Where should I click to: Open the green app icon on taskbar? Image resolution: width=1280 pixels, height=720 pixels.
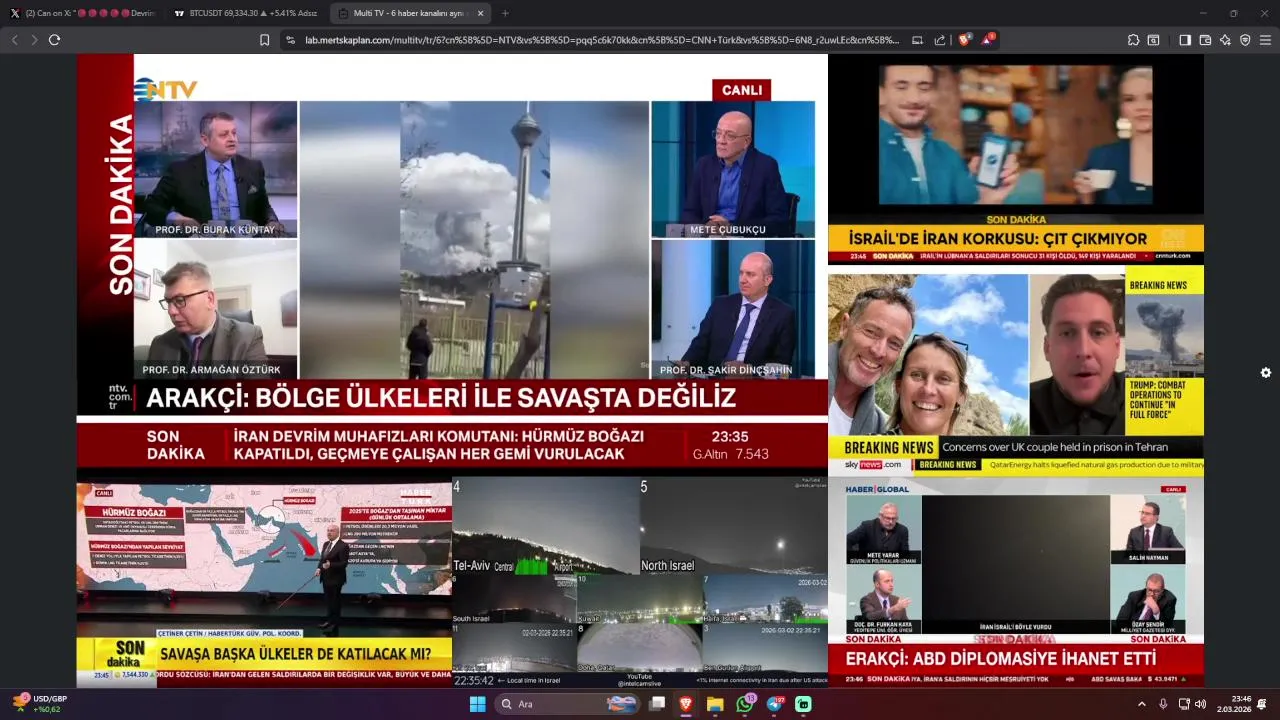(x=803, y=704)
